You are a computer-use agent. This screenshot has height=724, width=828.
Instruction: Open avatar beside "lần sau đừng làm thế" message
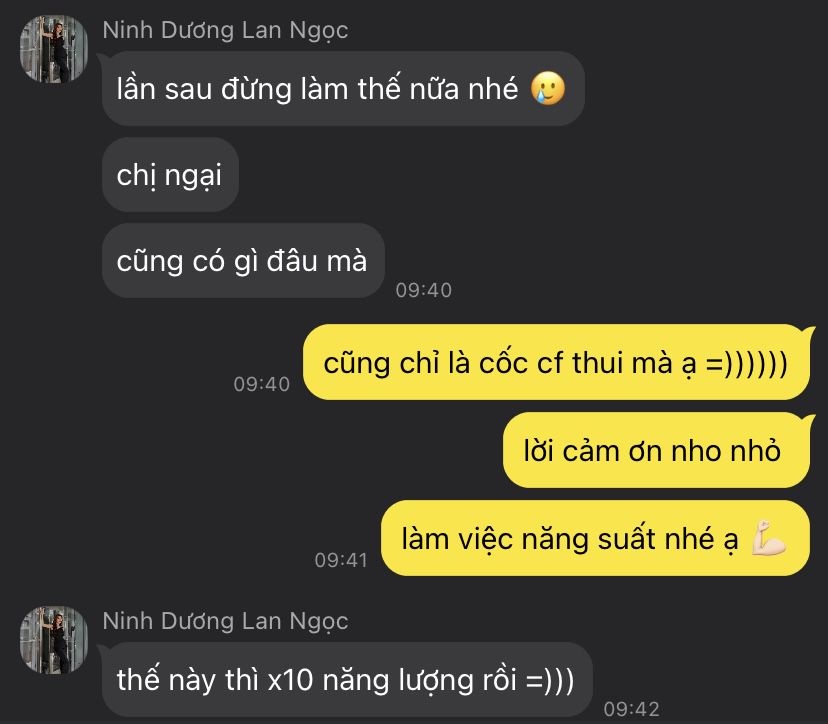coord(54,49)
